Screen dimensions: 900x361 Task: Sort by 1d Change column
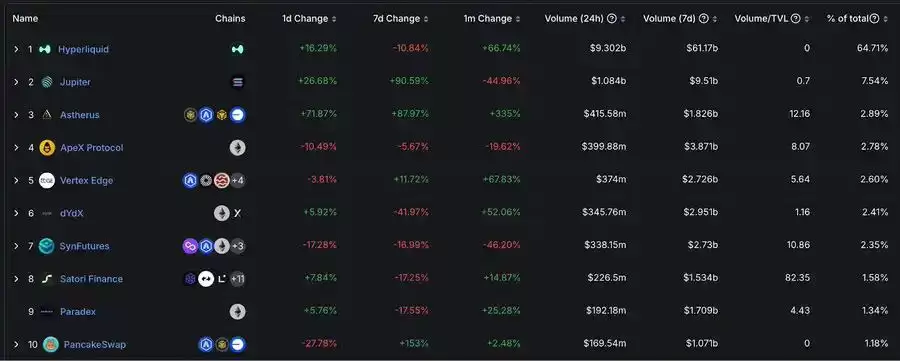tap(309, 18)
